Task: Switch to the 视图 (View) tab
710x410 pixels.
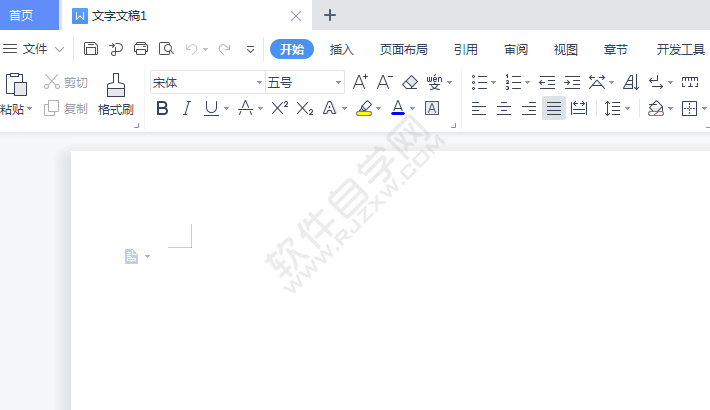Action: tap(566, 49)
